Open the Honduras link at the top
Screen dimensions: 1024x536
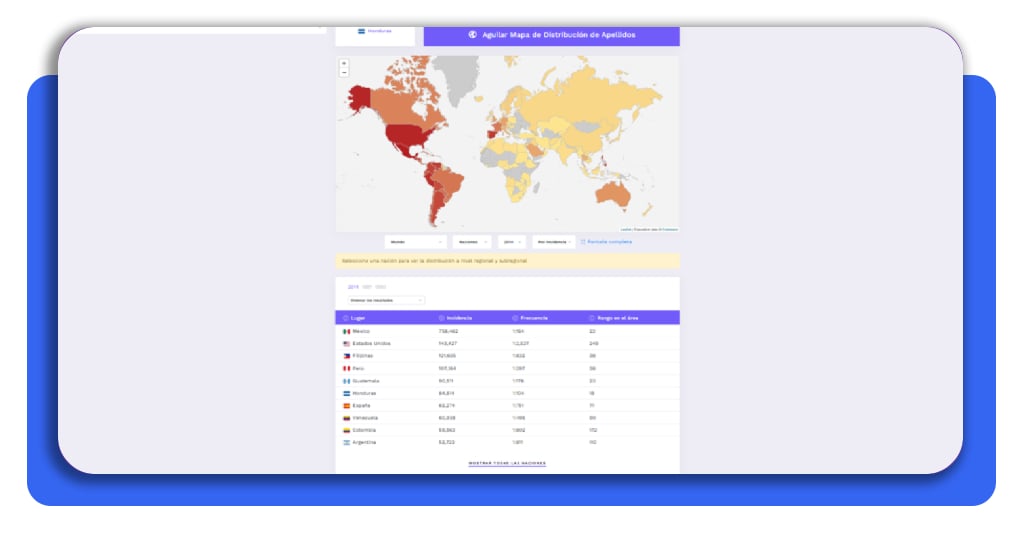tap(379, 31)
